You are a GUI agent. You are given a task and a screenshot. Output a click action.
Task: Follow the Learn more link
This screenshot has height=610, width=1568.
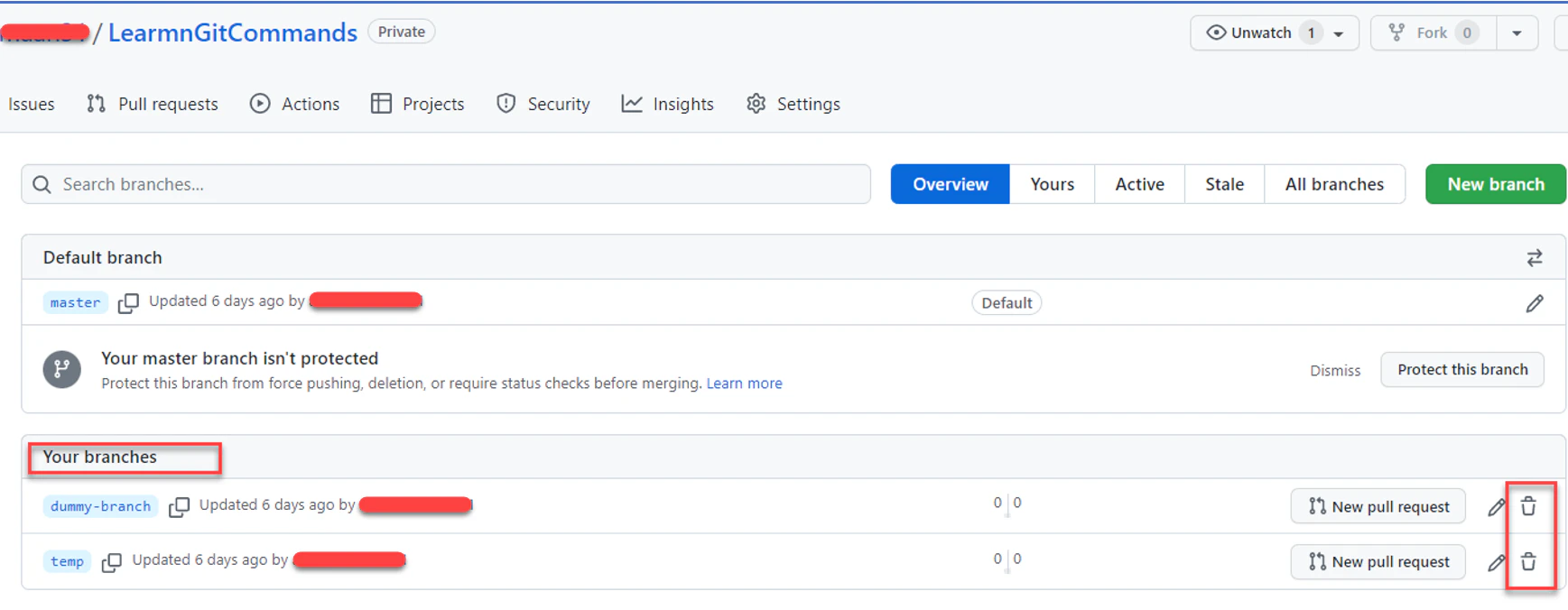[744, 384]
